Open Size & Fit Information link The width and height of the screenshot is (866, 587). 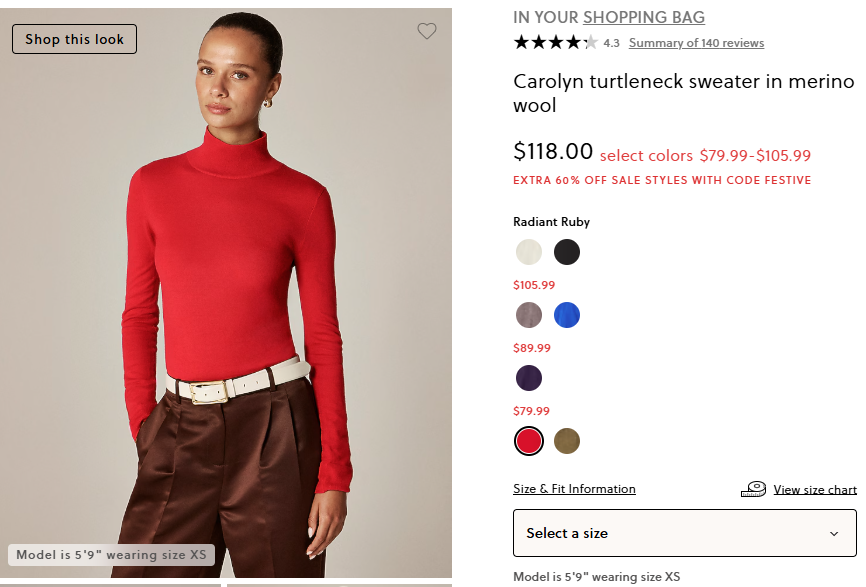coord(574,489)
